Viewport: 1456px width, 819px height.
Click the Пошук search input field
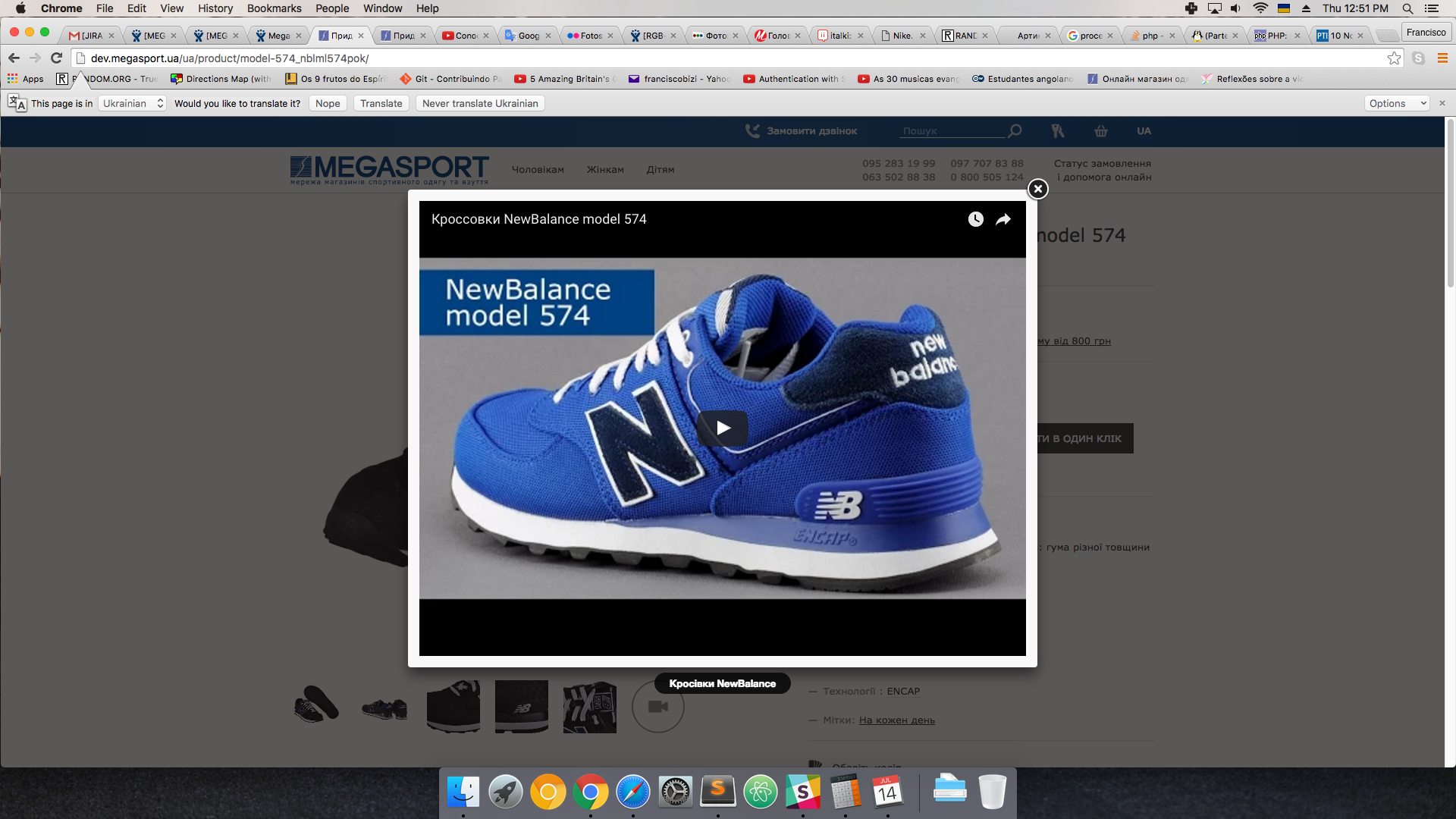(951, 131)
